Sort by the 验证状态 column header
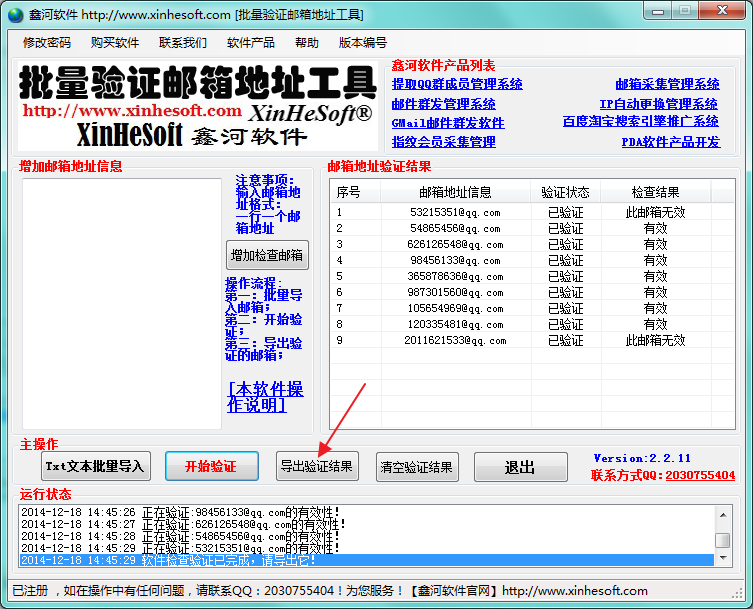The height and width of the screenshot is (609, 753). click(565, 193)
